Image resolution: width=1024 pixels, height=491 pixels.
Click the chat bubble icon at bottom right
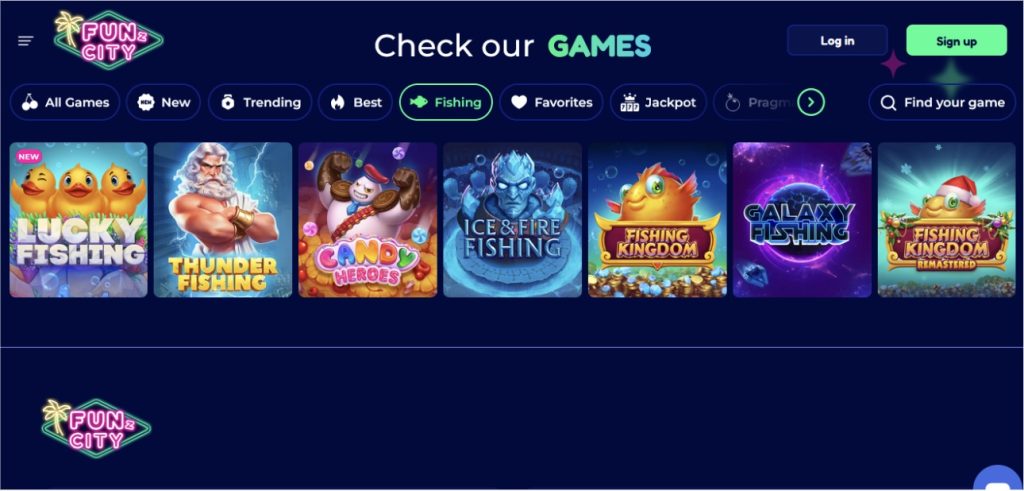pos(999,479)
